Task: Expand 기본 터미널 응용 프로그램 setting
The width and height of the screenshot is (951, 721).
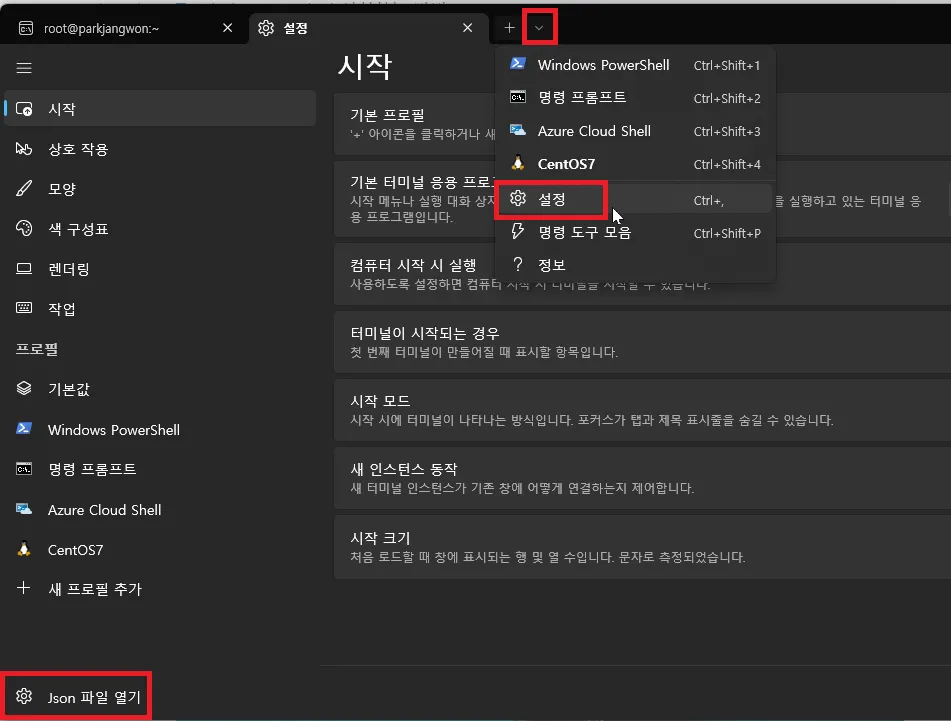Action: point(642,199)
